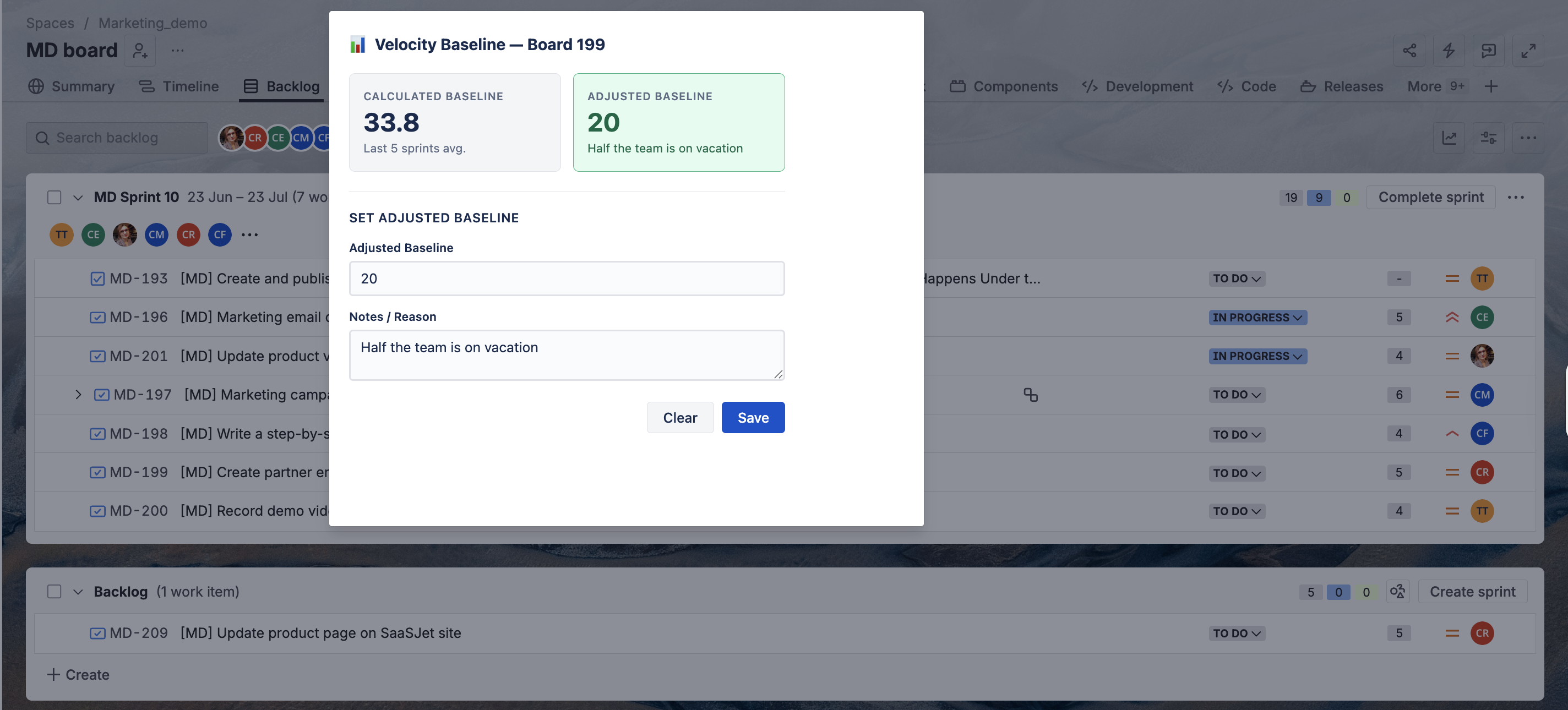Click the CE assignee avatar on MD-196
The image size is (1568, 710).
(1482, 318)
